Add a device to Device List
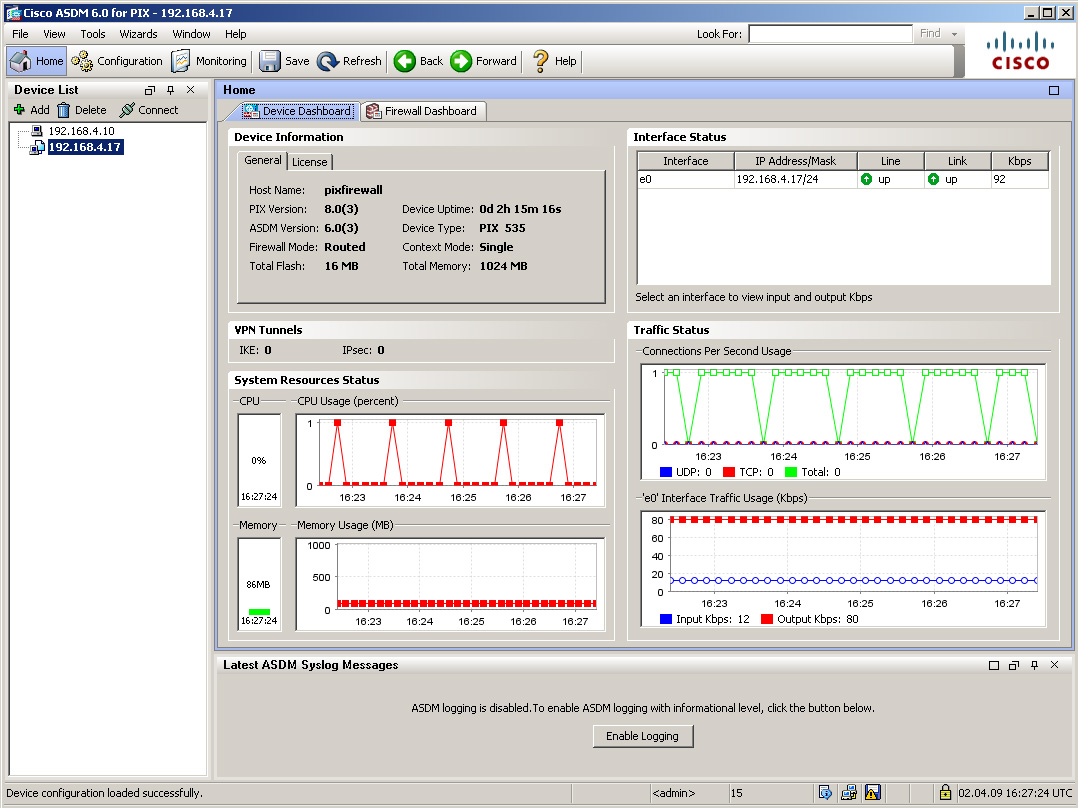 click(31, 110)
